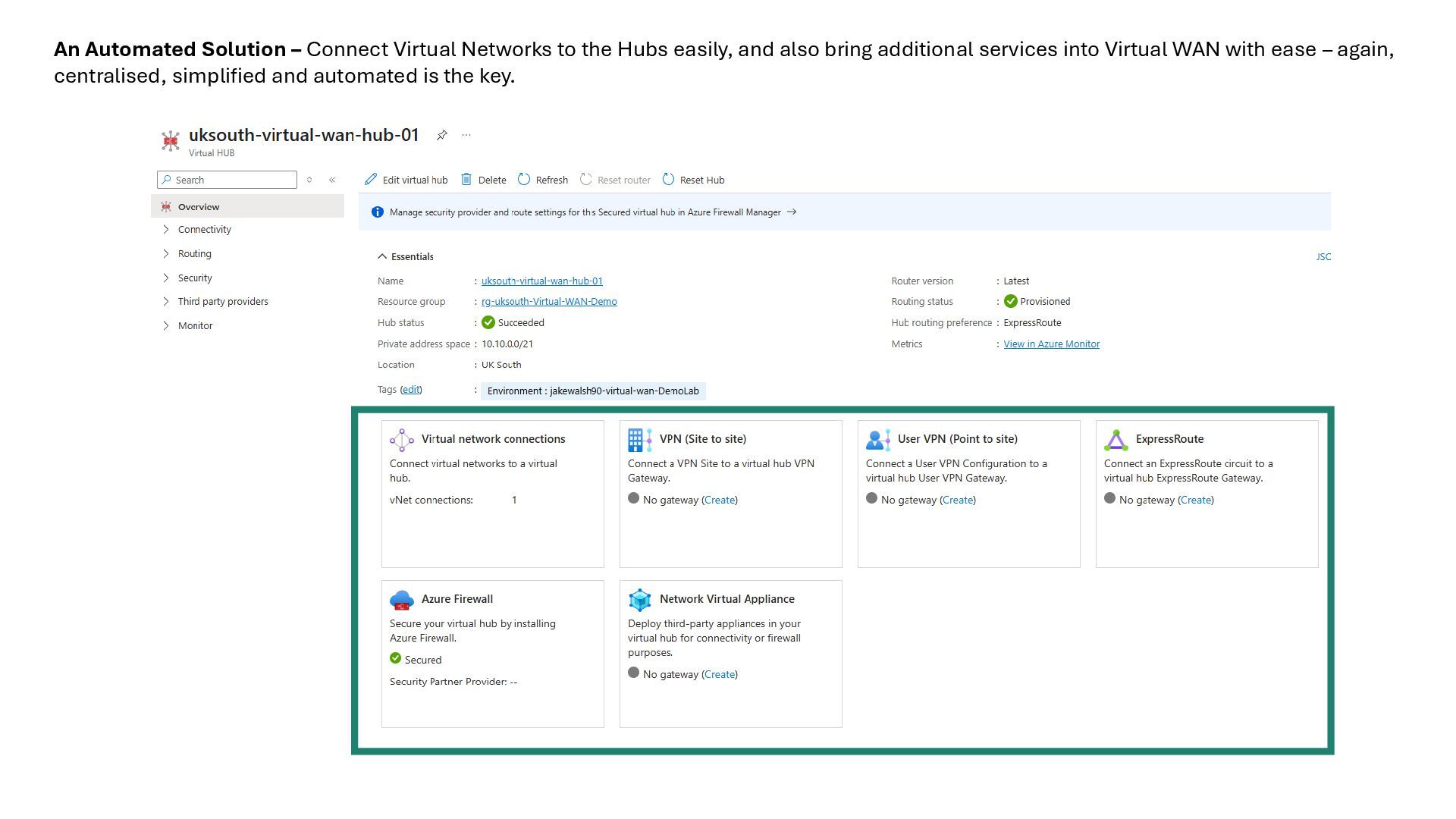Screen dimensions: 1456x819
Task: Click Reset Hub in the toolbar
Action: 694,180
